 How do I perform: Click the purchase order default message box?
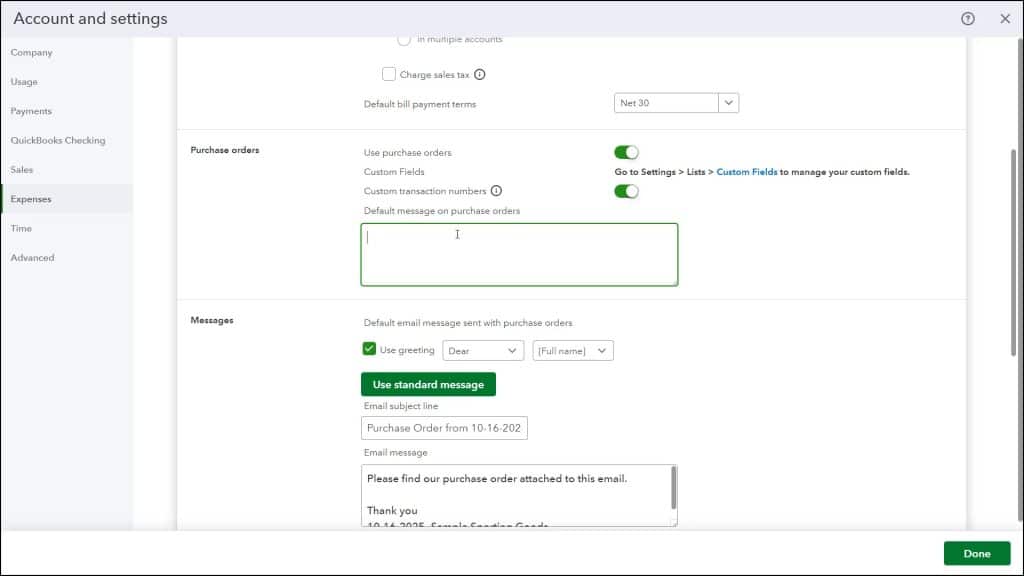click(x=519, y=253)
